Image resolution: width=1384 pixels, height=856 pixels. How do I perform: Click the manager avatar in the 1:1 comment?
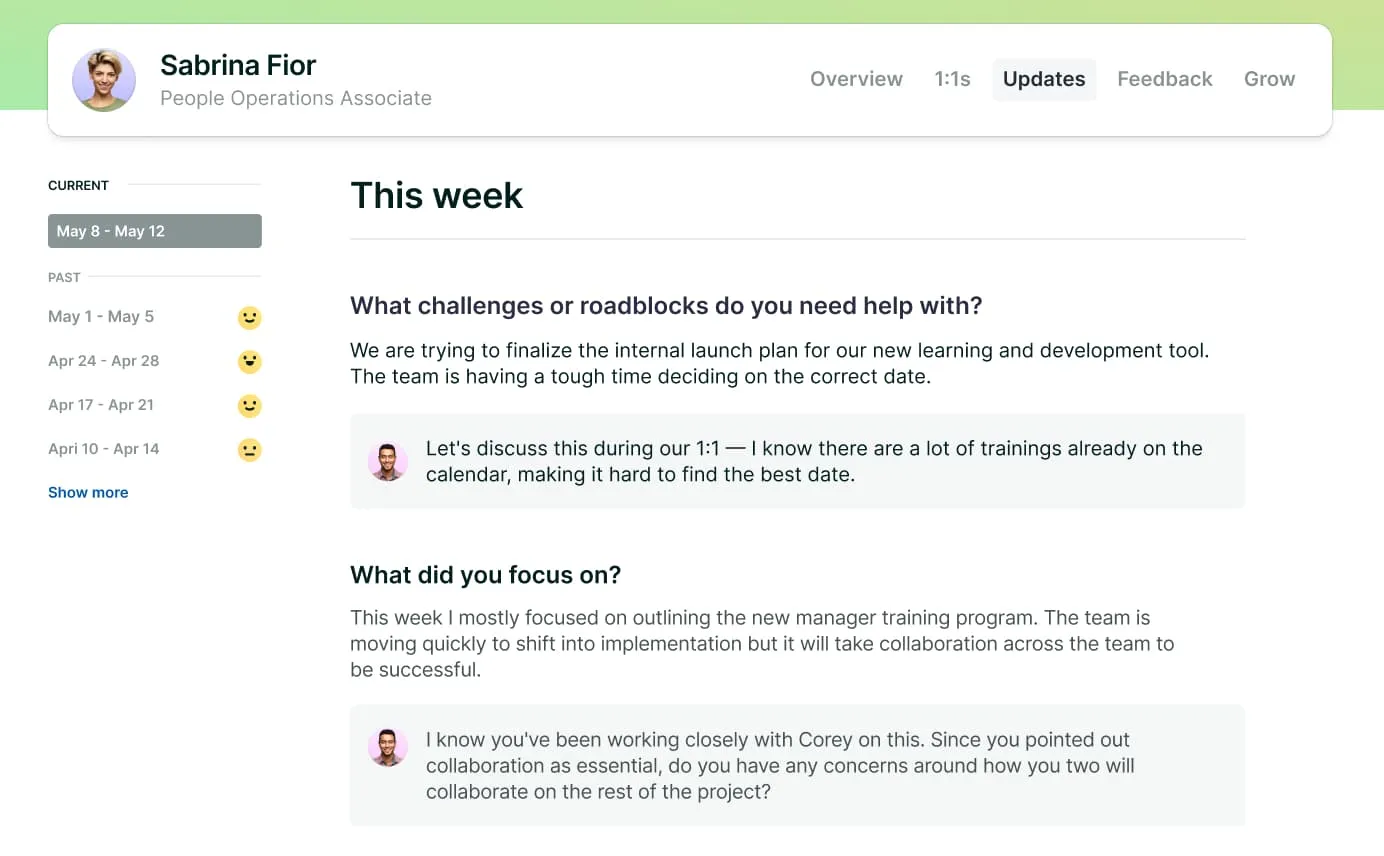(x=387, y=461)
